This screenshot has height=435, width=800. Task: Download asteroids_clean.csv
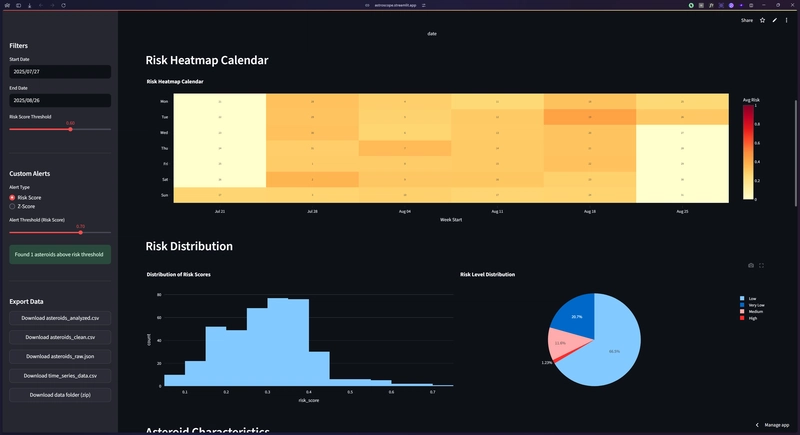click(x=60, y=337)
